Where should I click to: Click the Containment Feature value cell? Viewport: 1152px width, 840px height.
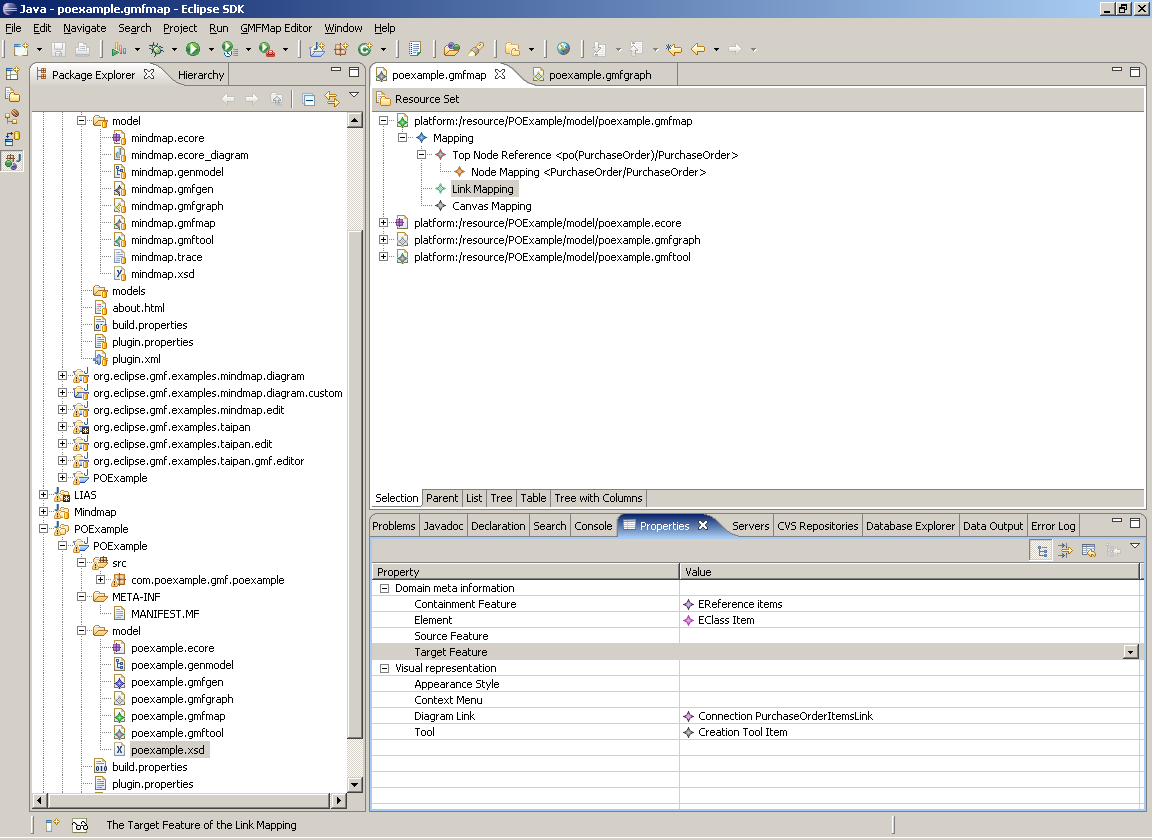click(910, 604)
